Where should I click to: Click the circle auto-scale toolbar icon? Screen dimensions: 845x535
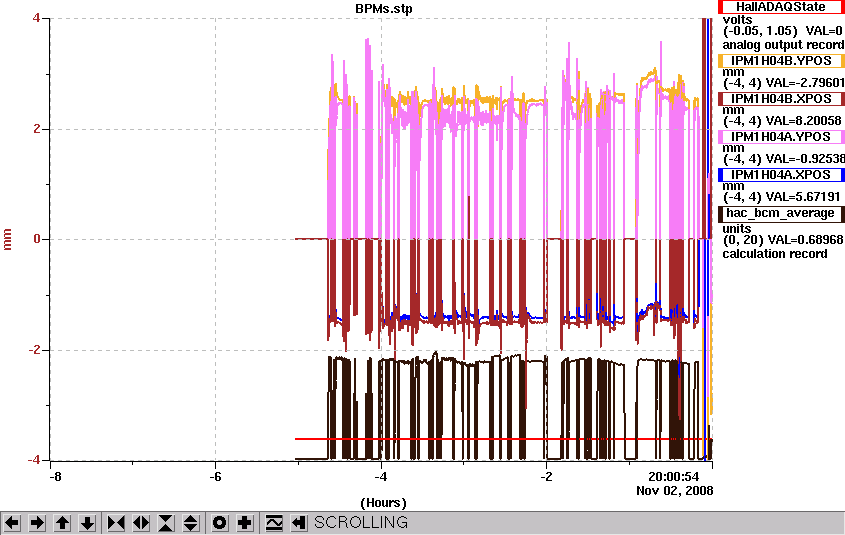pos(219,523)
